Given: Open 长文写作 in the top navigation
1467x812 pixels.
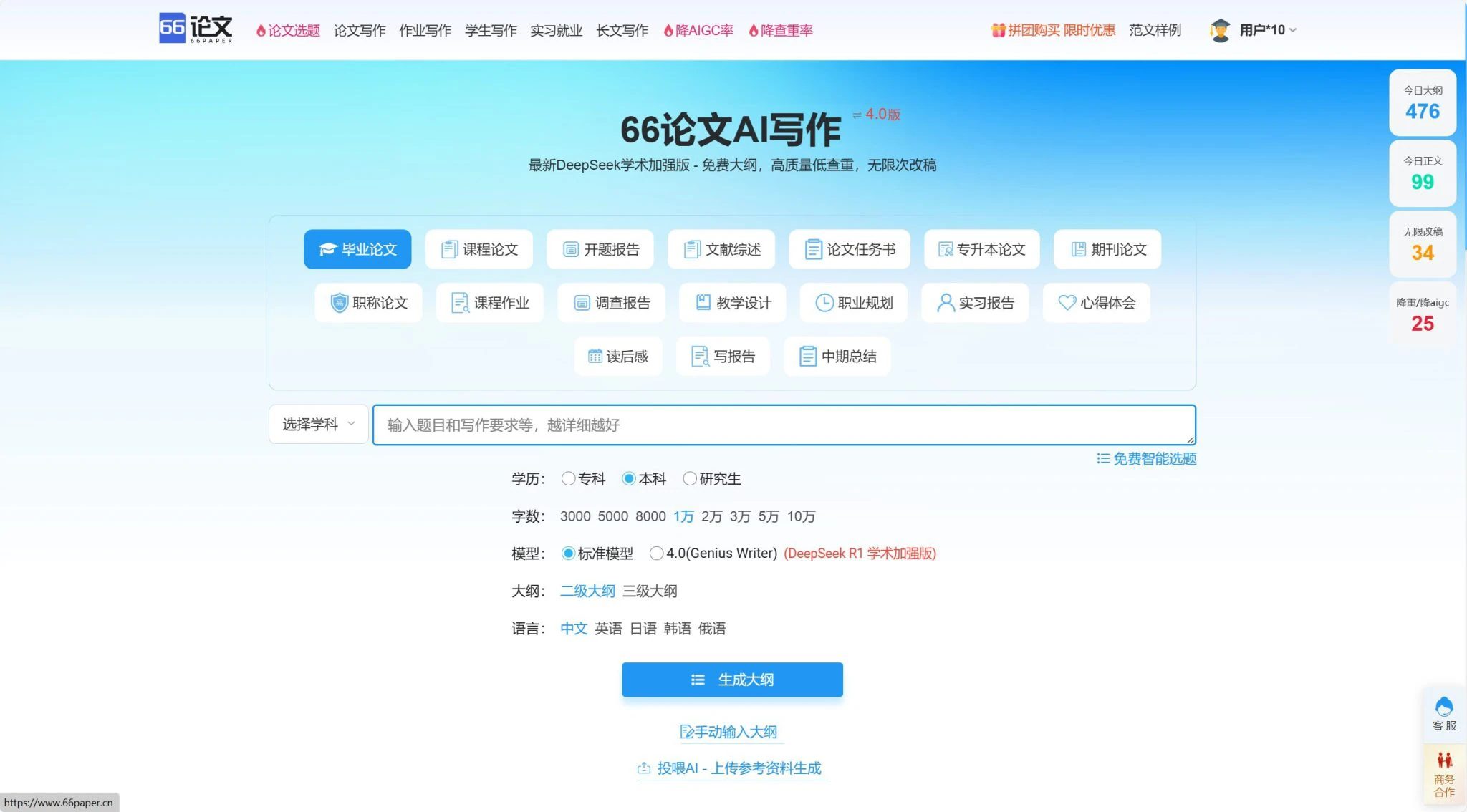Looking at the screenshot, I should tap(622, 31).
